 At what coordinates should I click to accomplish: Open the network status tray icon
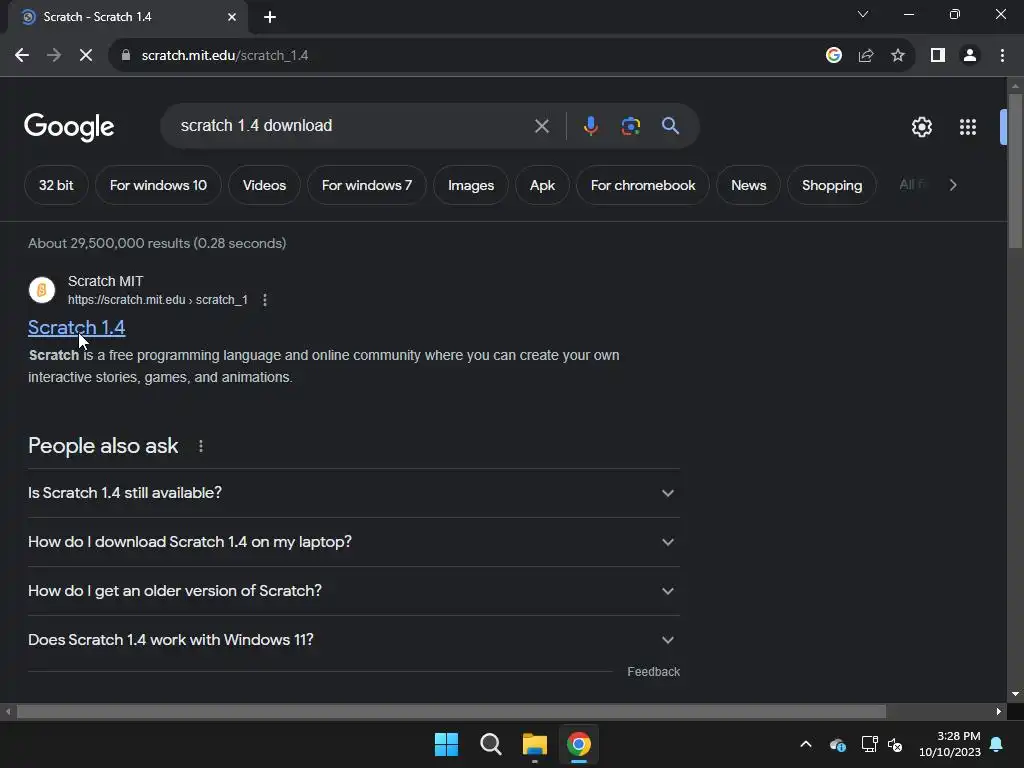(869, 744)
